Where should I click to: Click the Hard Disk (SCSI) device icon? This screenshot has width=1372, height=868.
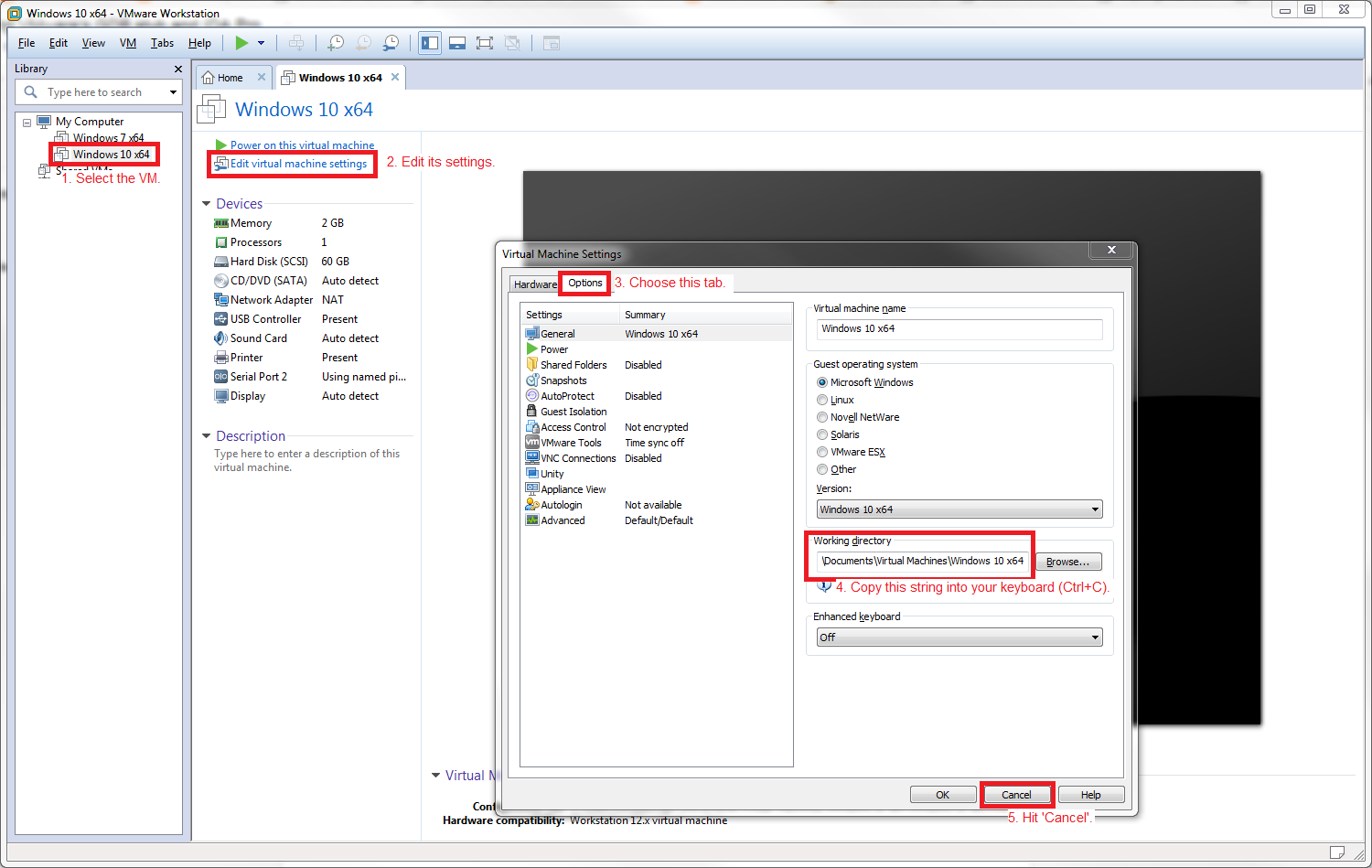click(220, 262)
